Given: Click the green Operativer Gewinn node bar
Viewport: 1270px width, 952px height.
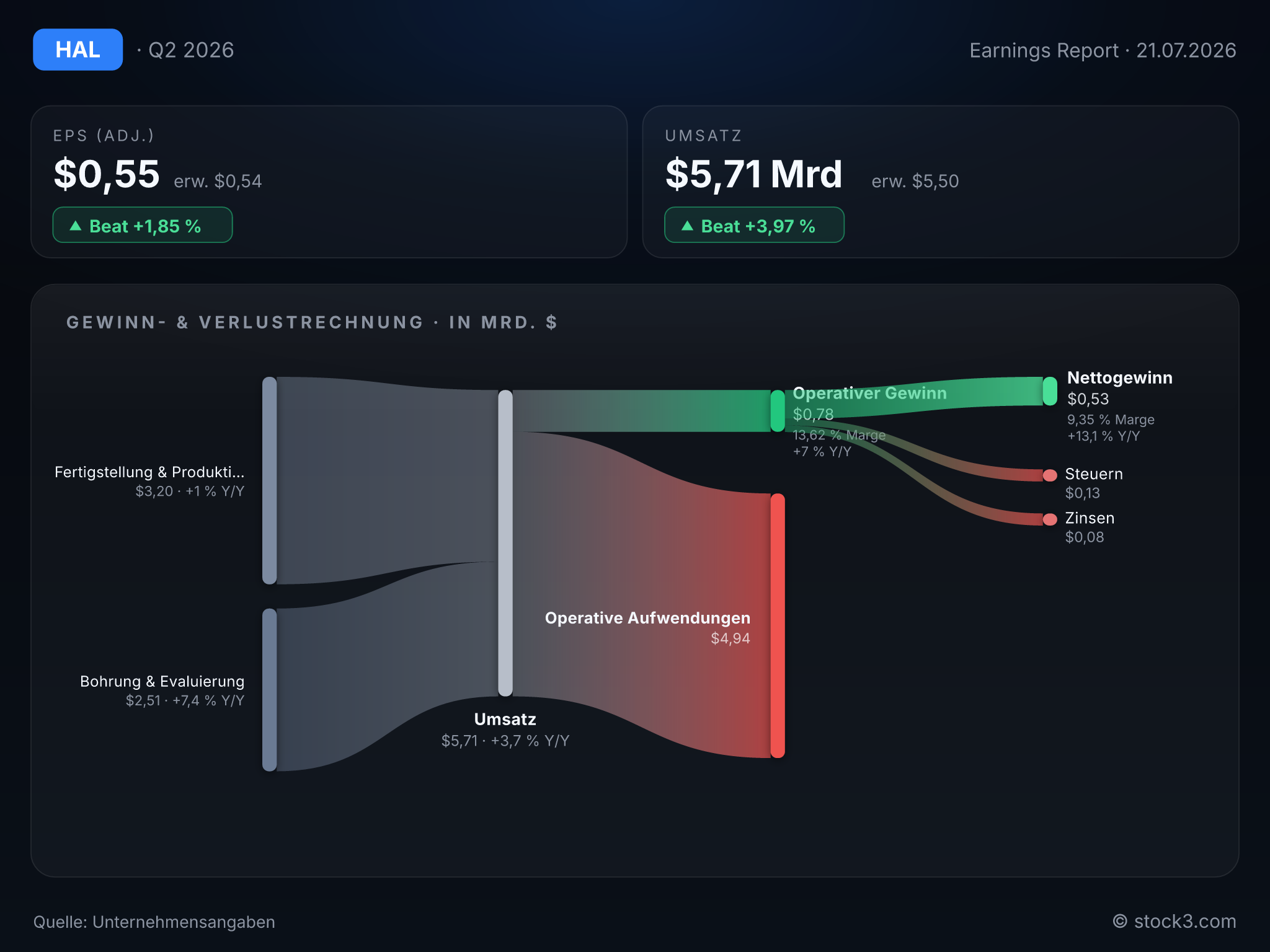Looking at the screenshot, I should point(778,411).
